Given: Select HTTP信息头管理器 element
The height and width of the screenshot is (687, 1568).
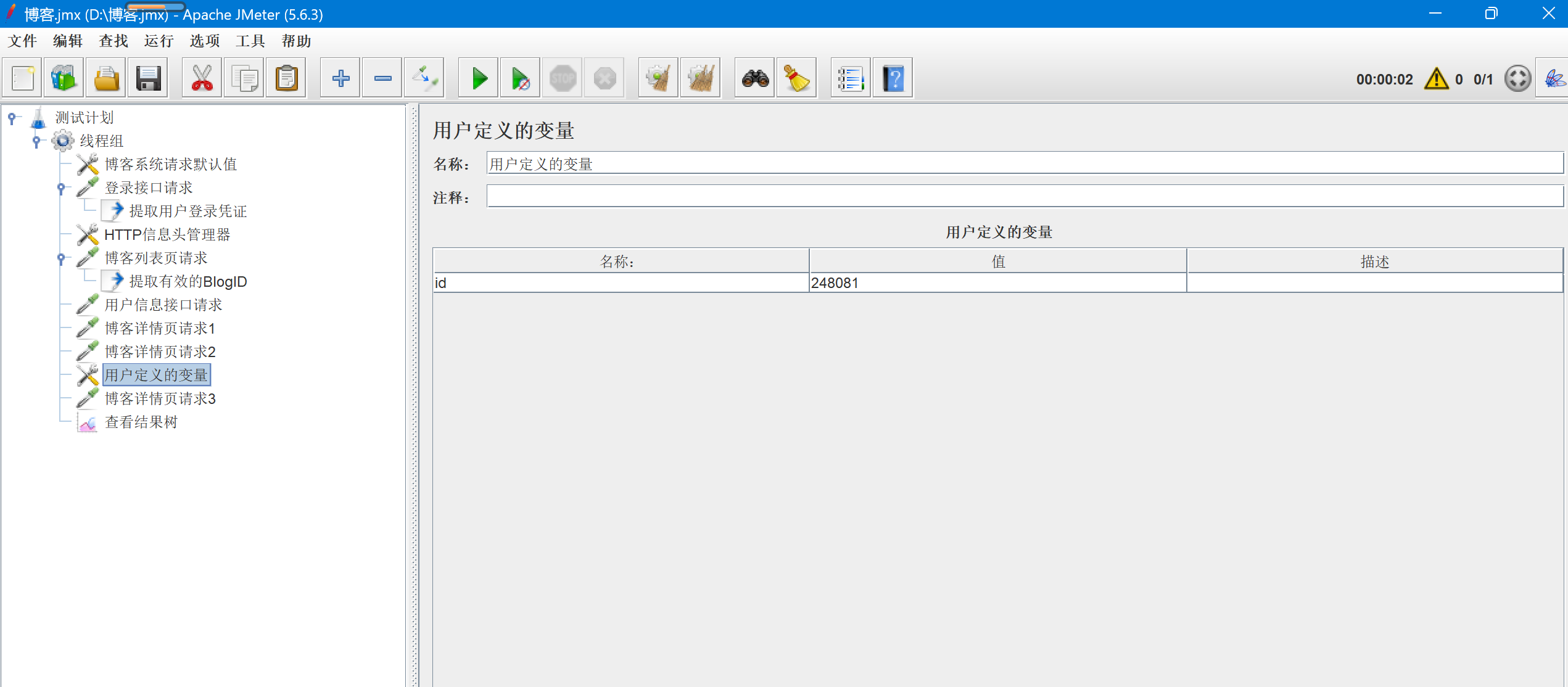Looking at the screenshot, I should click(x=167, y=235).
